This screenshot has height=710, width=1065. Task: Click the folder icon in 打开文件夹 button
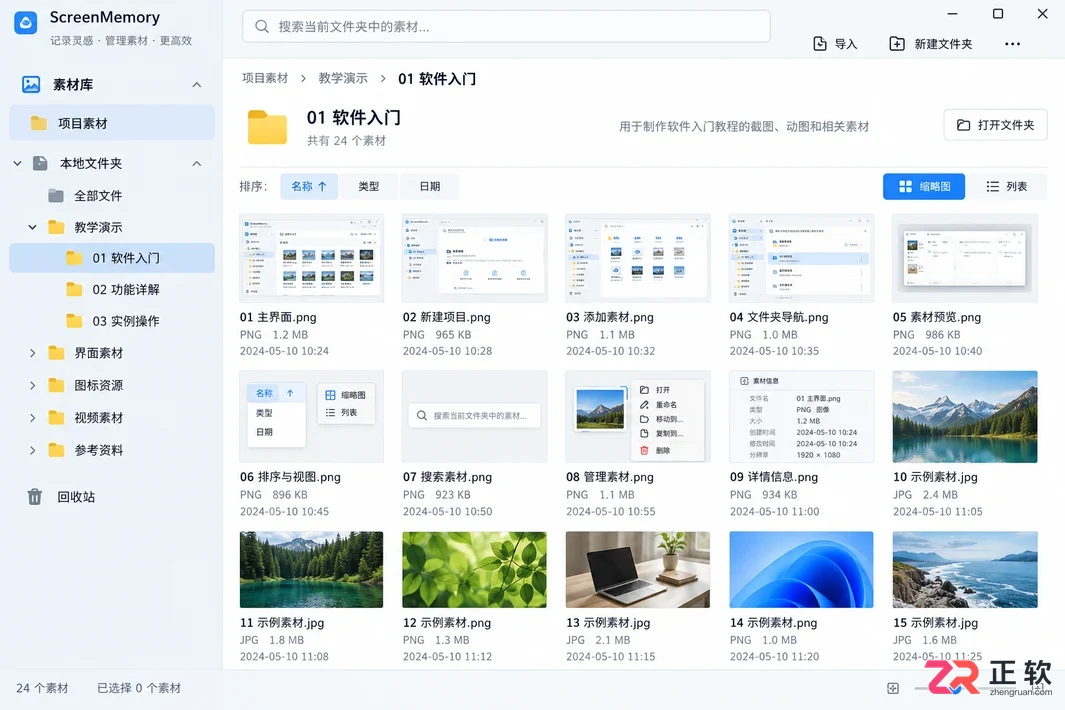click(963, 125)
